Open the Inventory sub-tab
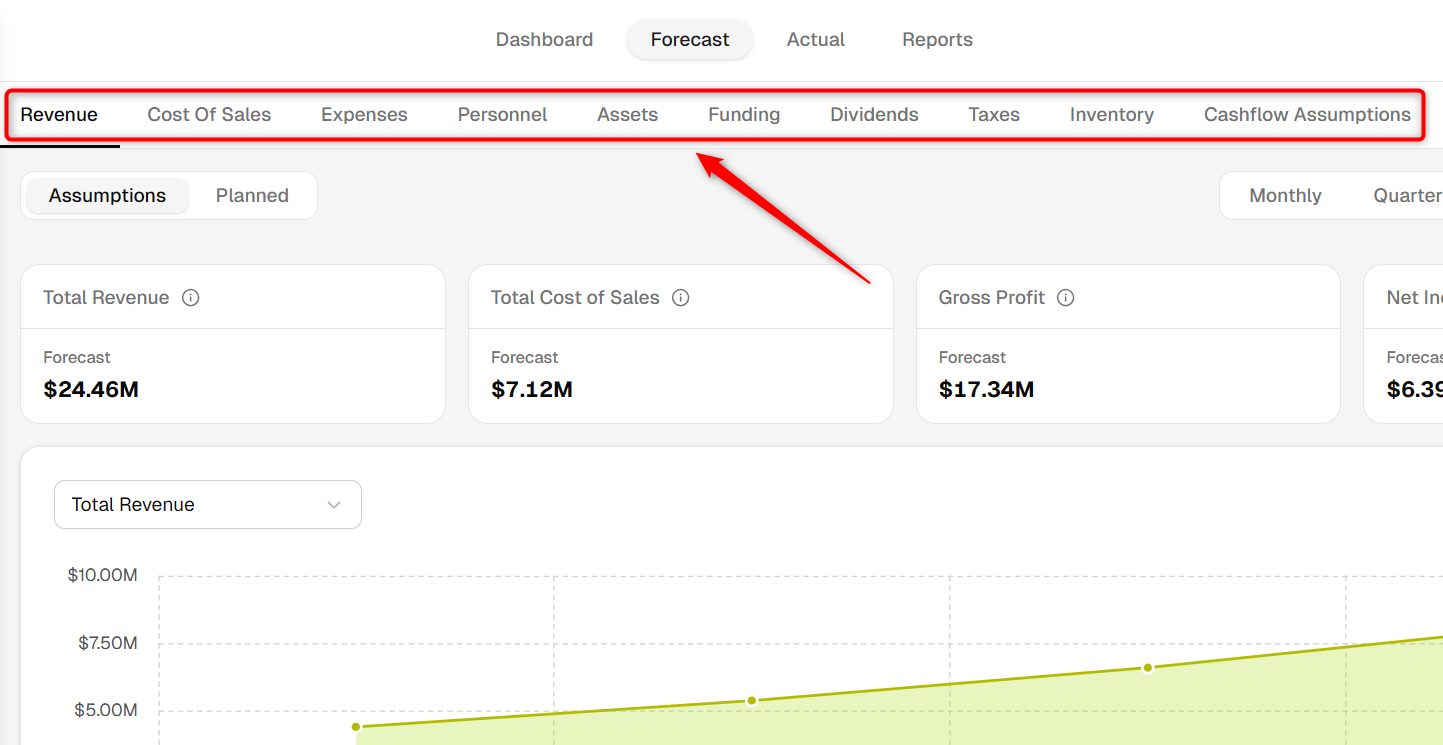The height and width of the screenshot is (745, 1443). (1112, 115)
